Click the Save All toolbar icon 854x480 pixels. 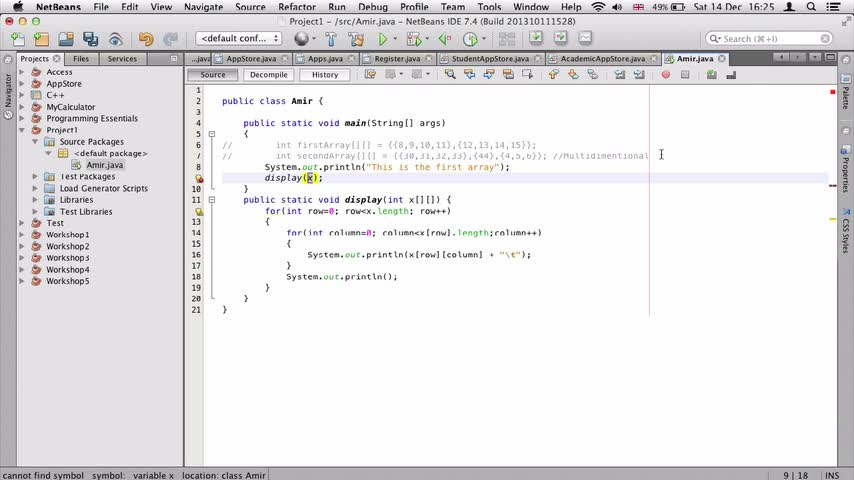(90, 39)
